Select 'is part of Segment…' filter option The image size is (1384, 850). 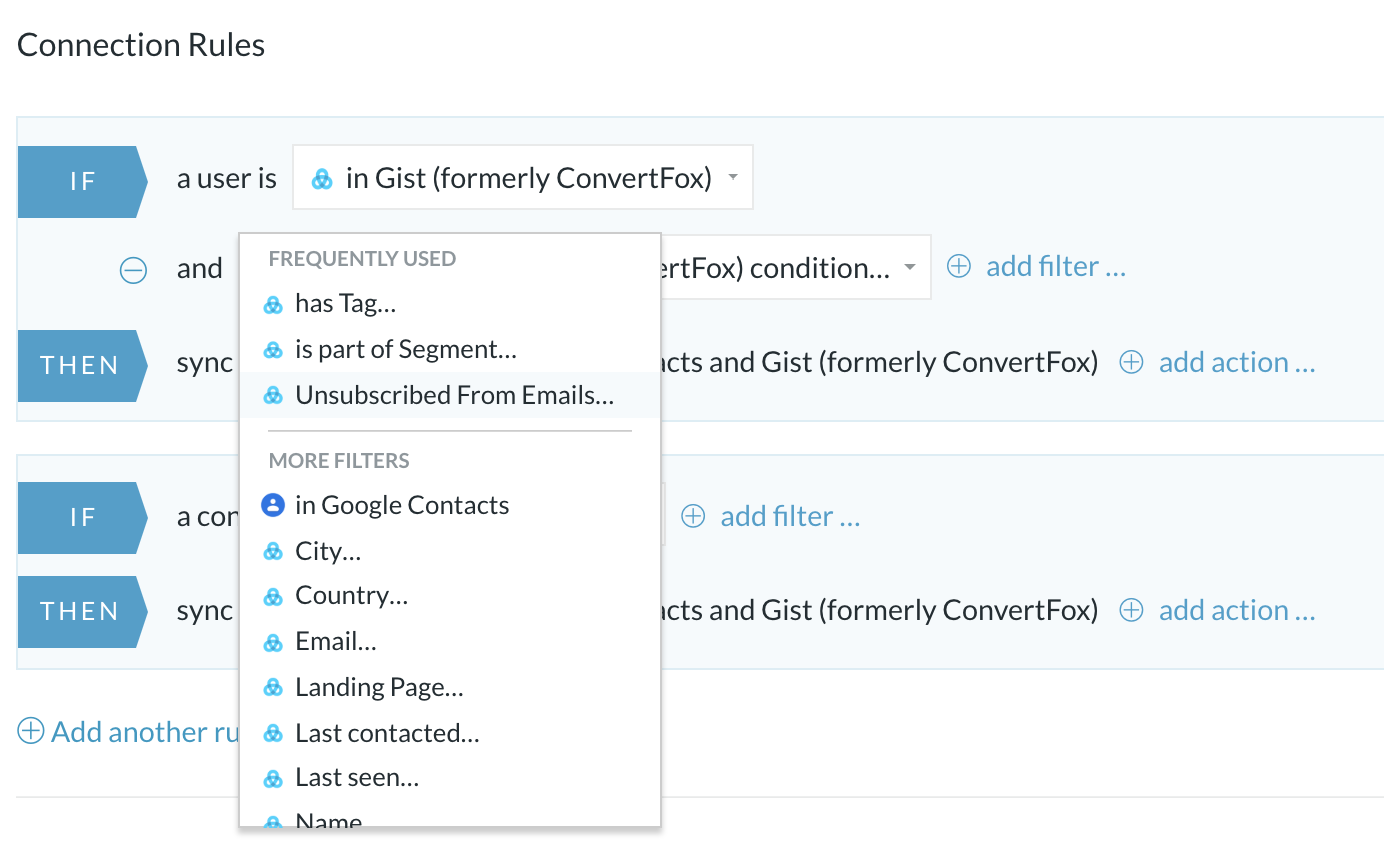click(x=449, y=349)
